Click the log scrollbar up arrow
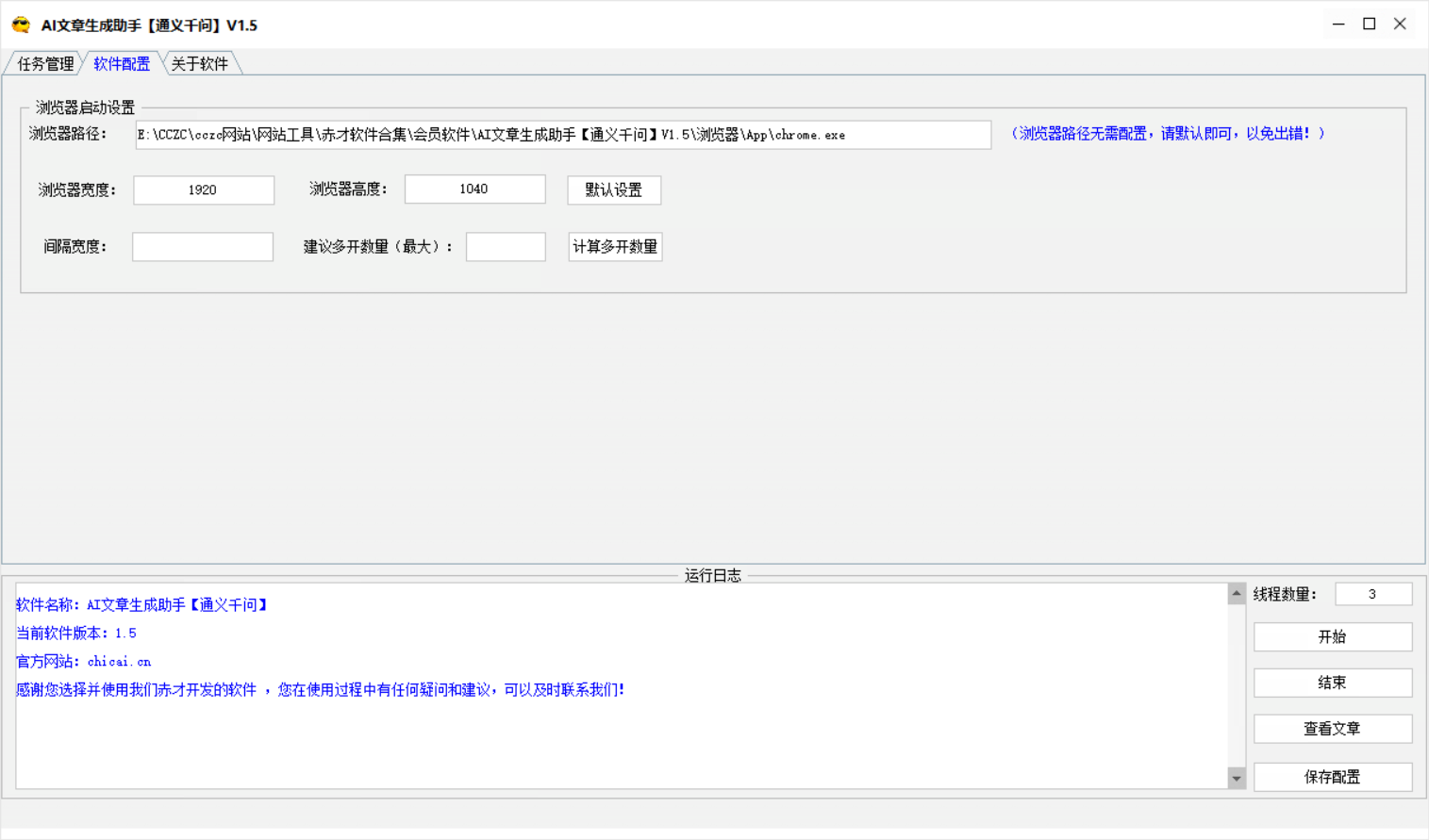 [1237, 593]
